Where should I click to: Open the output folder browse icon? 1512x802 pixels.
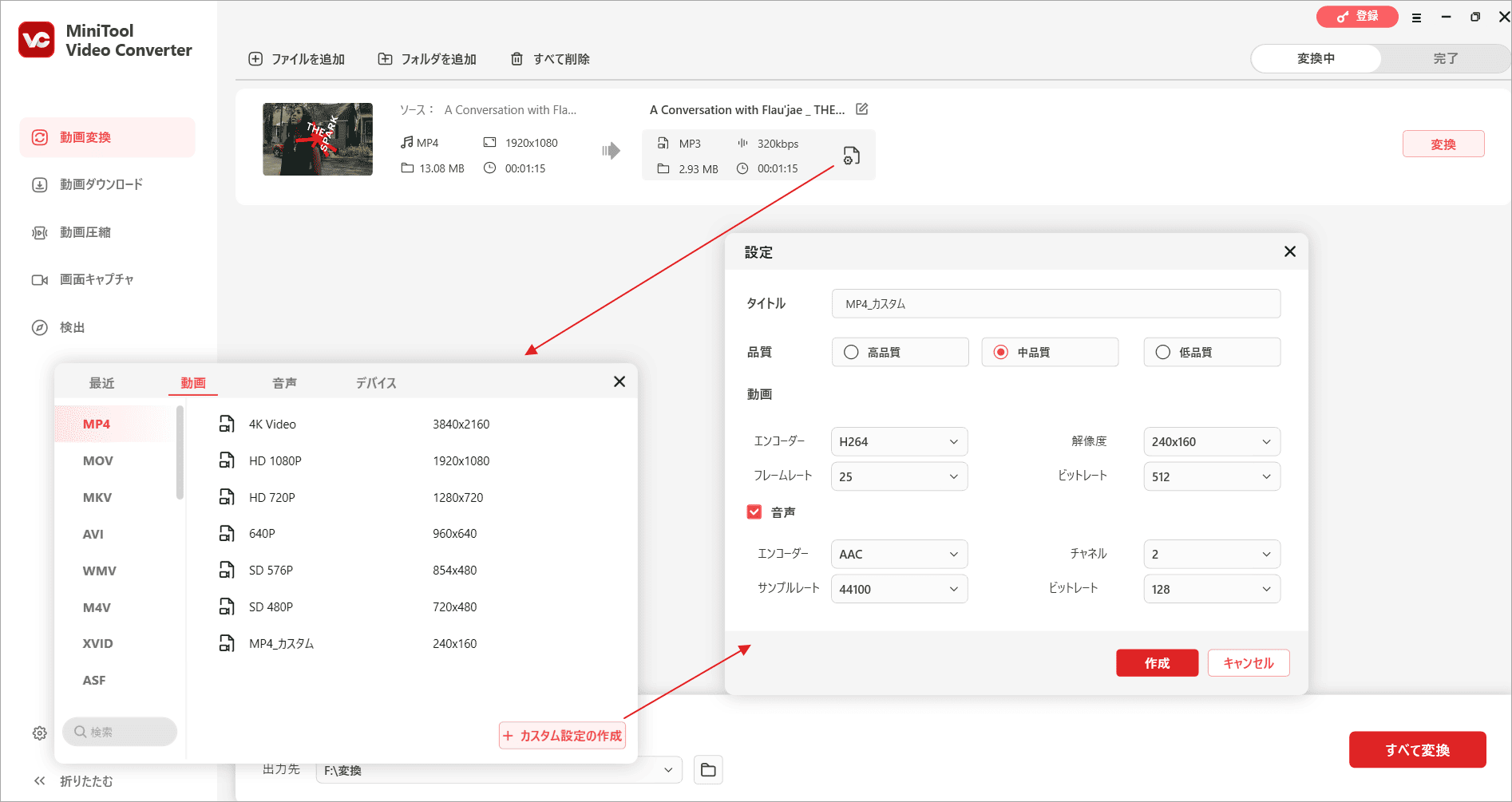(708, 770)
